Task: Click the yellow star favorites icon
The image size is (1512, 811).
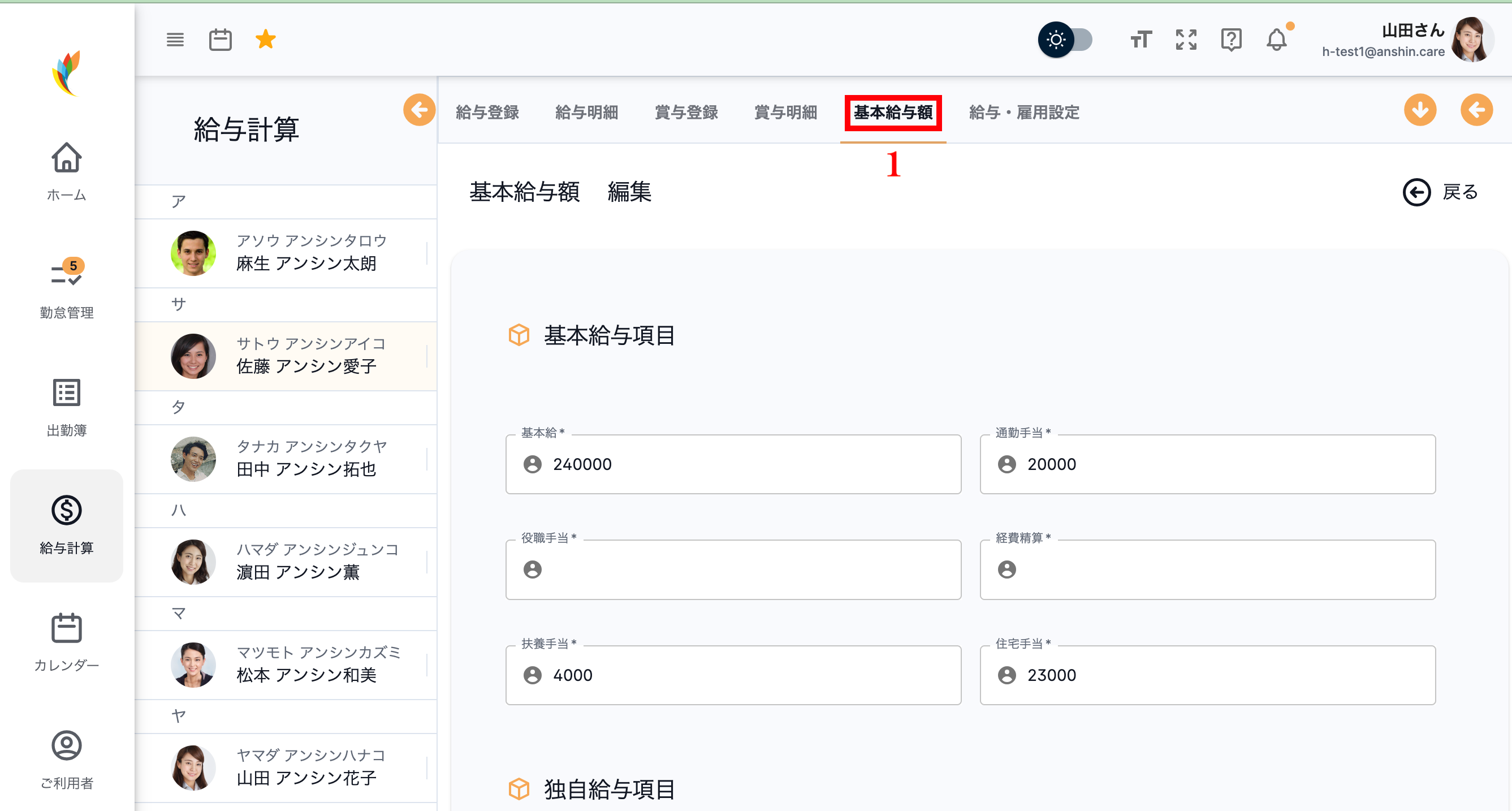Action: click(x=265, y=40)
